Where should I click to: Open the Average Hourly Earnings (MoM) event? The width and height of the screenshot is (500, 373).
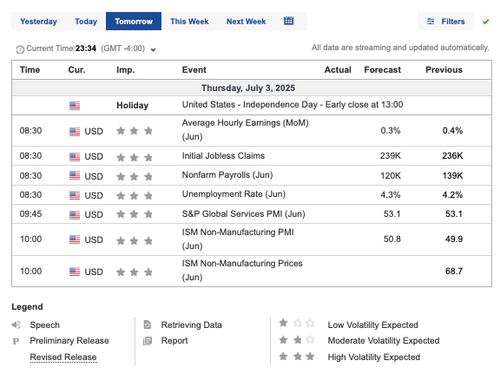pos(245,130)
